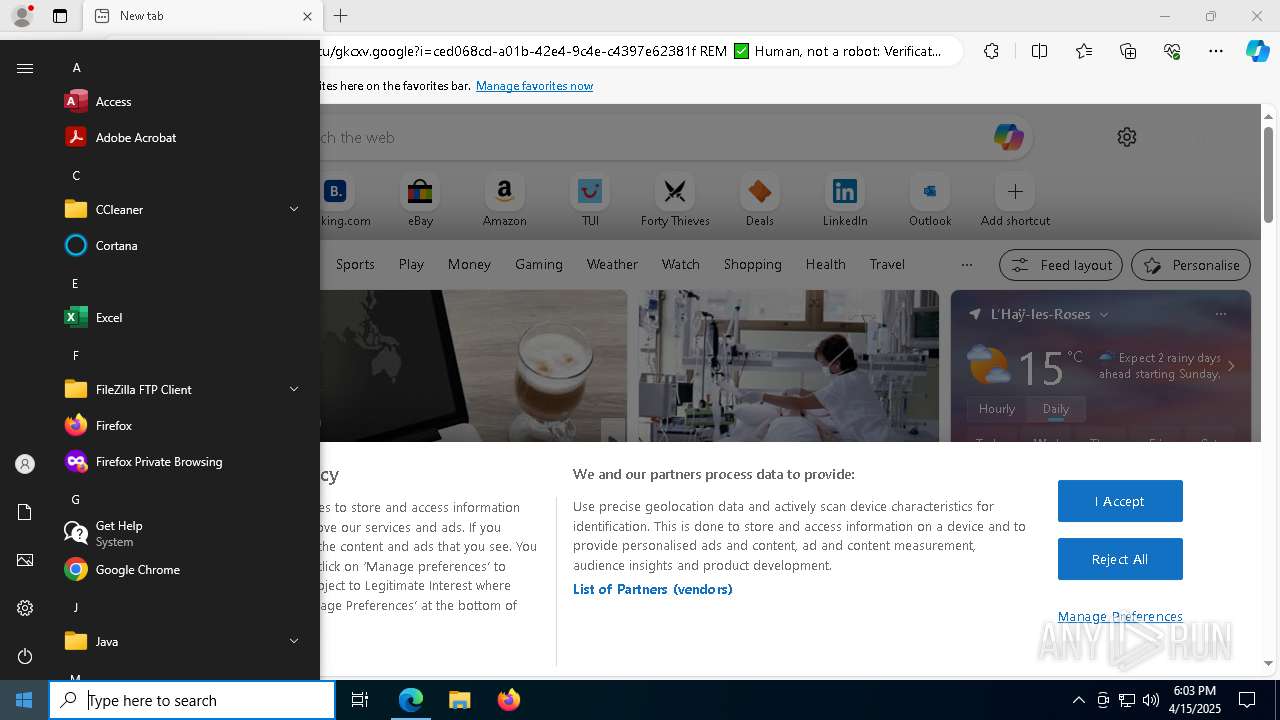Switch to Sports feed tab

355,265
